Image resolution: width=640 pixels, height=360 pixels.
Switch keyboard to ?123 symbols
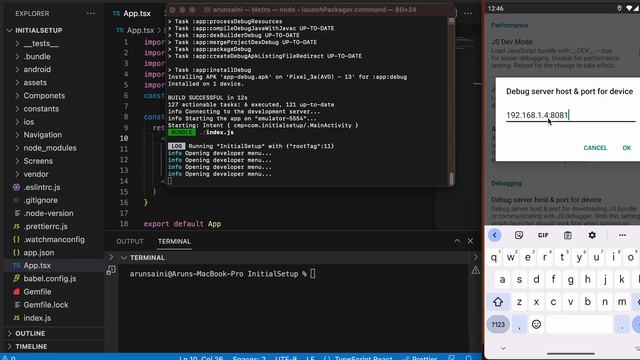[498, 324]
